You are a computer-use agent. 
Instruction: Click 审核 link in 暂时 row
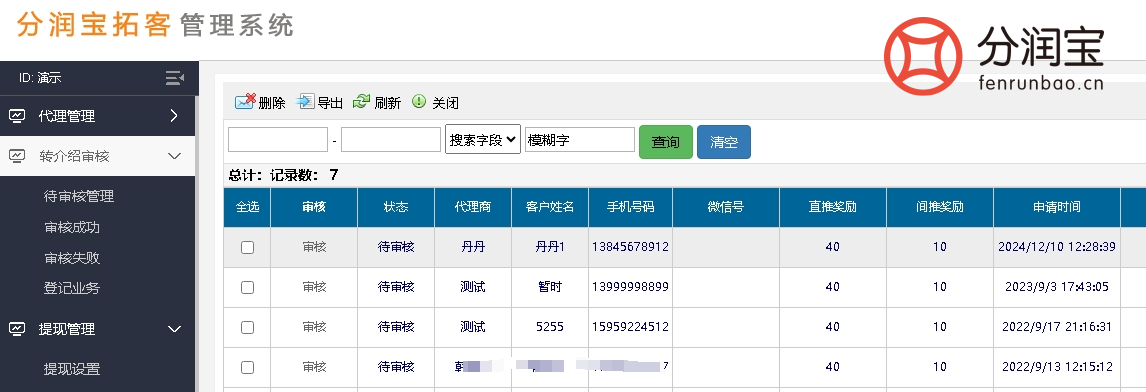click(x=314, y=287)
